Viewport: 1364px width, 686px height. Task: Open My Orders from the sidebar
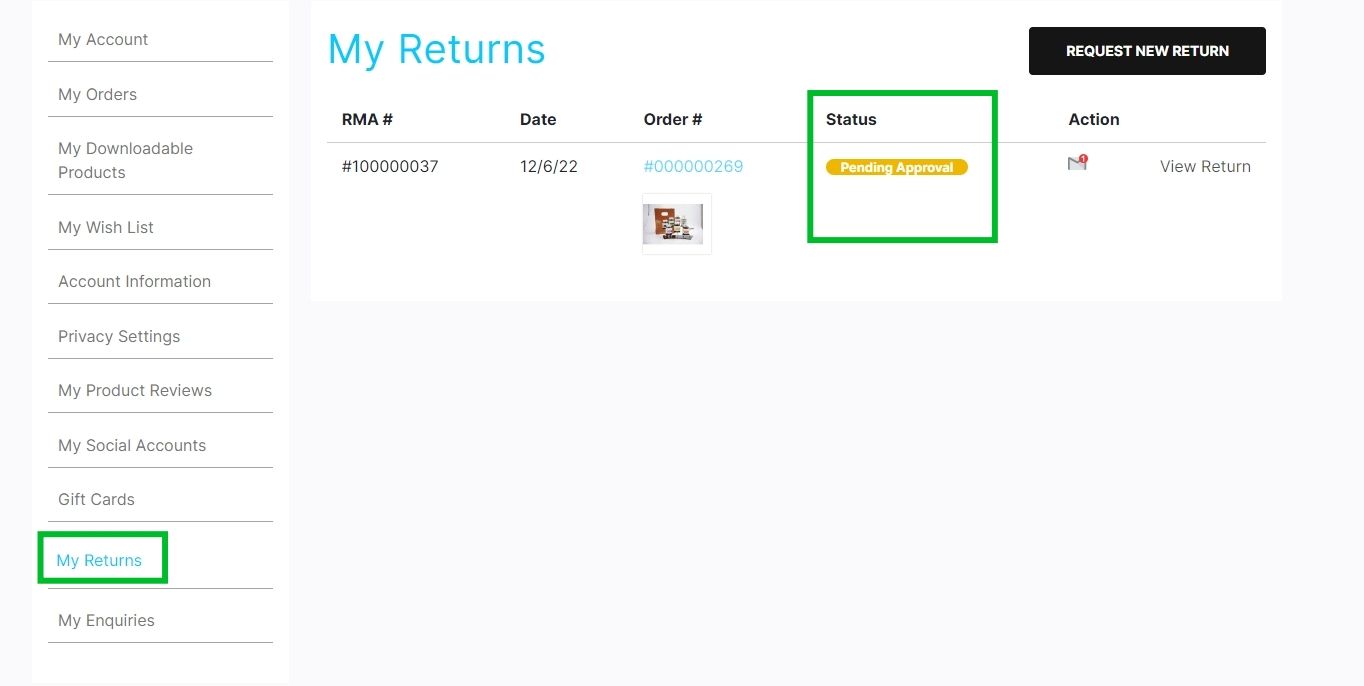[x=97, y=95]
